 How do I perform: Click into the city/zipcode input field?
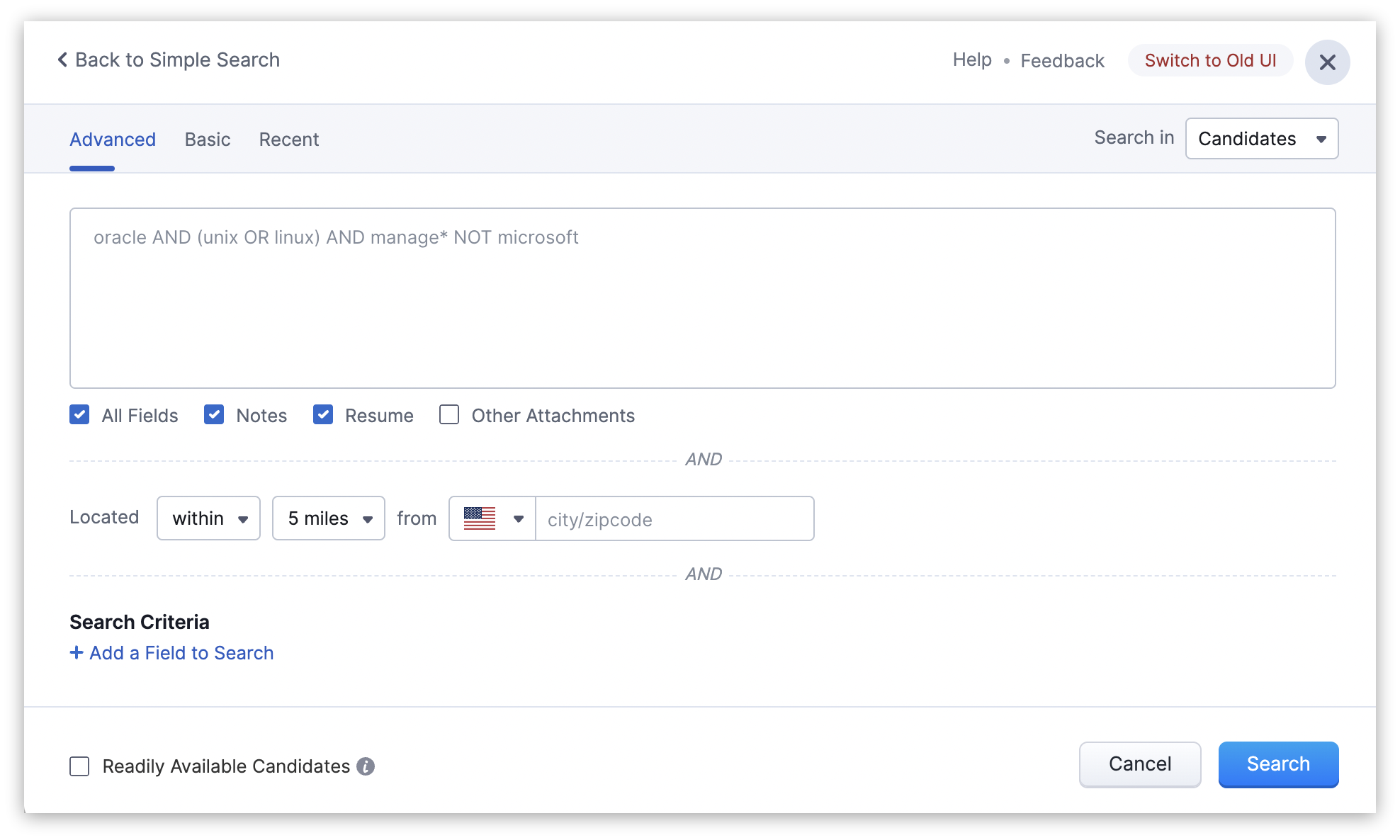tap(673, 519)
